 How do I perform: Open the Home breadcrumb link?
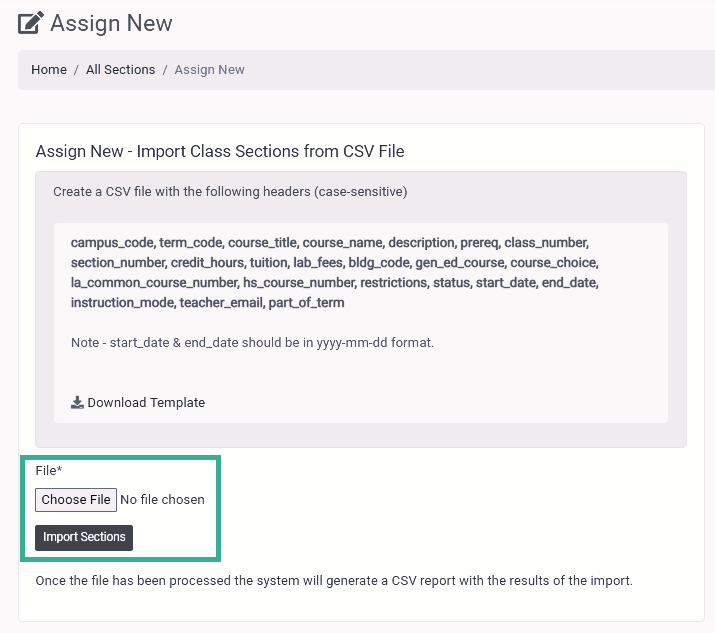(49, 70)
